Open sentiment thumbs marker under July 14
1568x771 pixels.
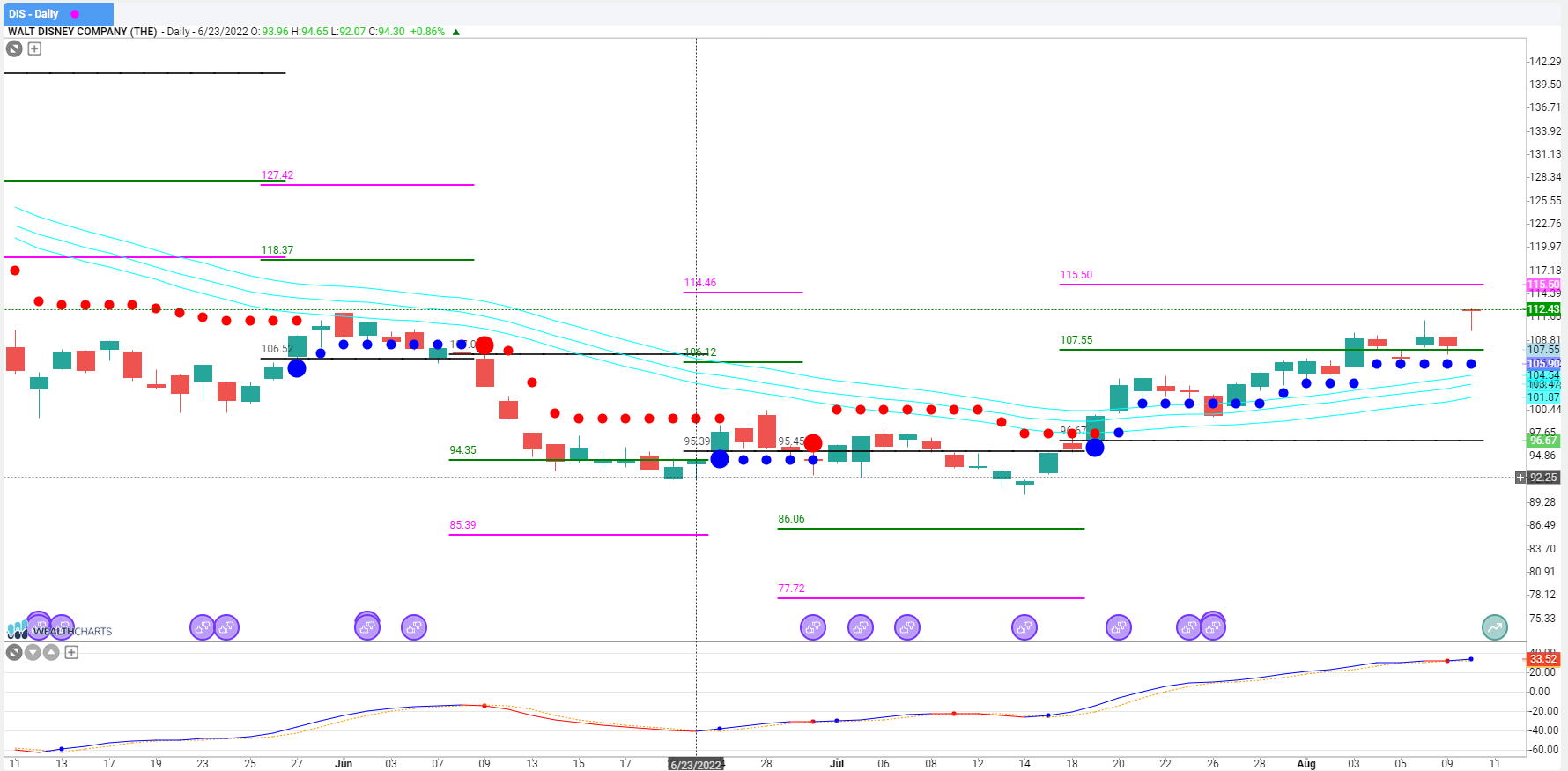1024,627
